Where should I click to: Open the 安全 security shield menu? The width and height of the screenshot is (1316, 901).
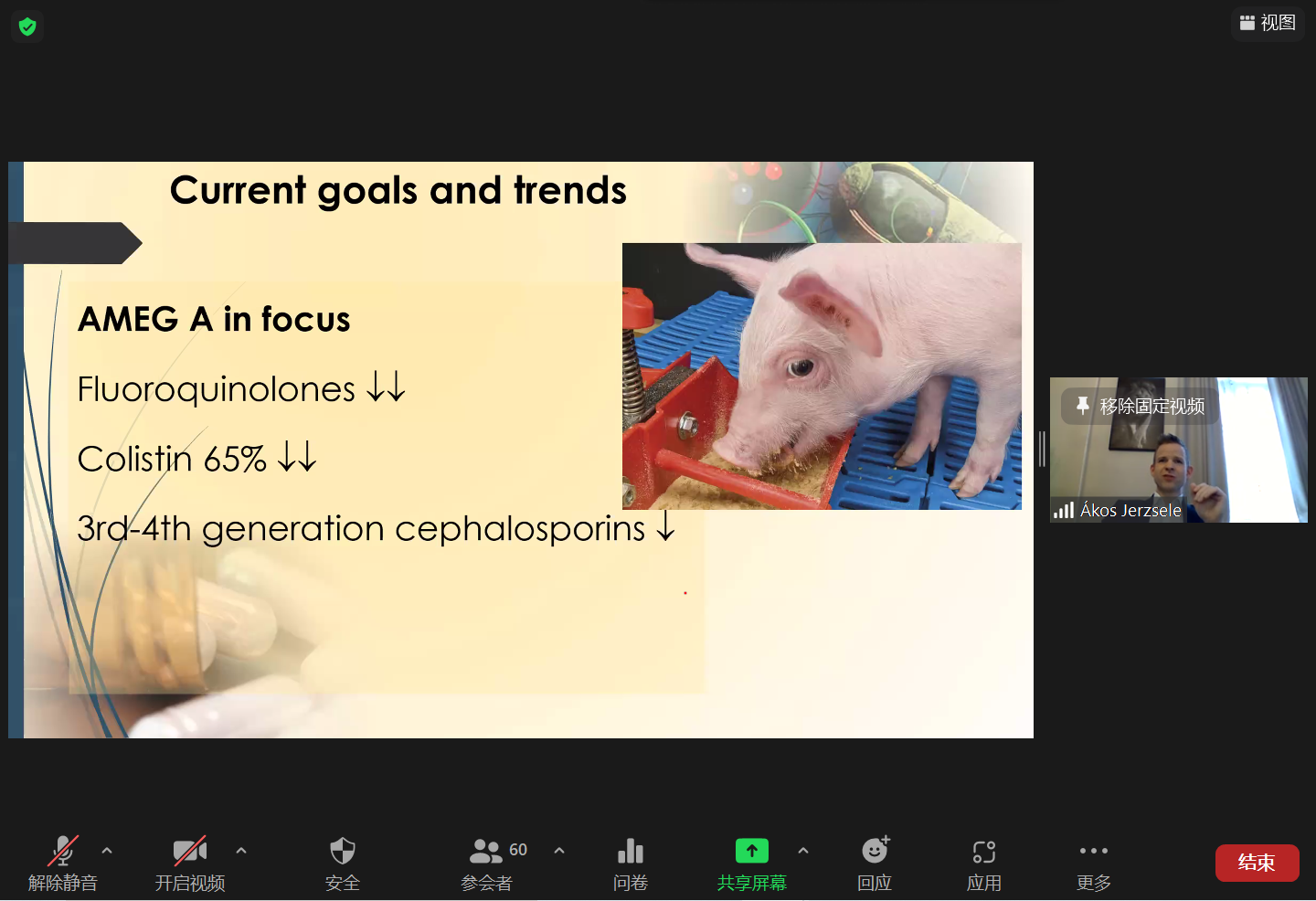[343, 863]
